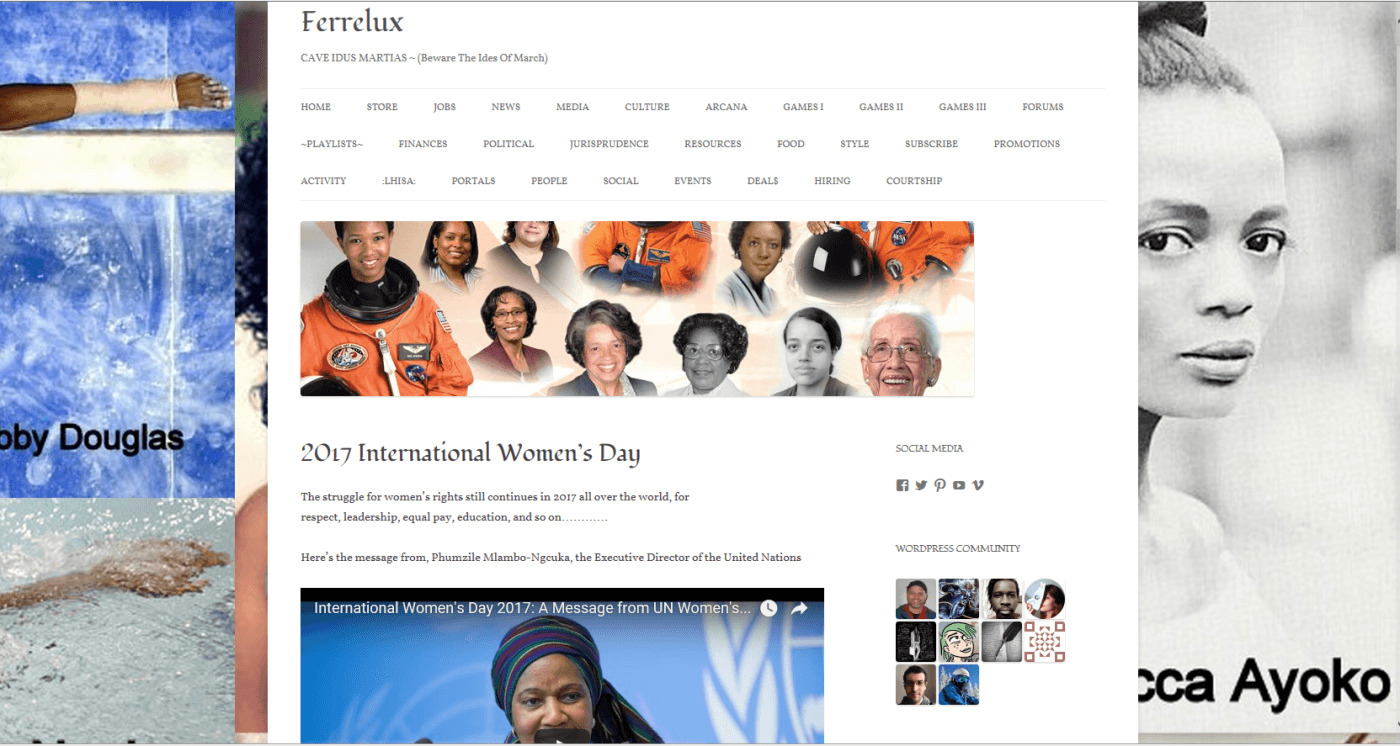Select the JURISPRUDENCE menu item
This screenshot has width=1400, height=746.
coord(609,144)
